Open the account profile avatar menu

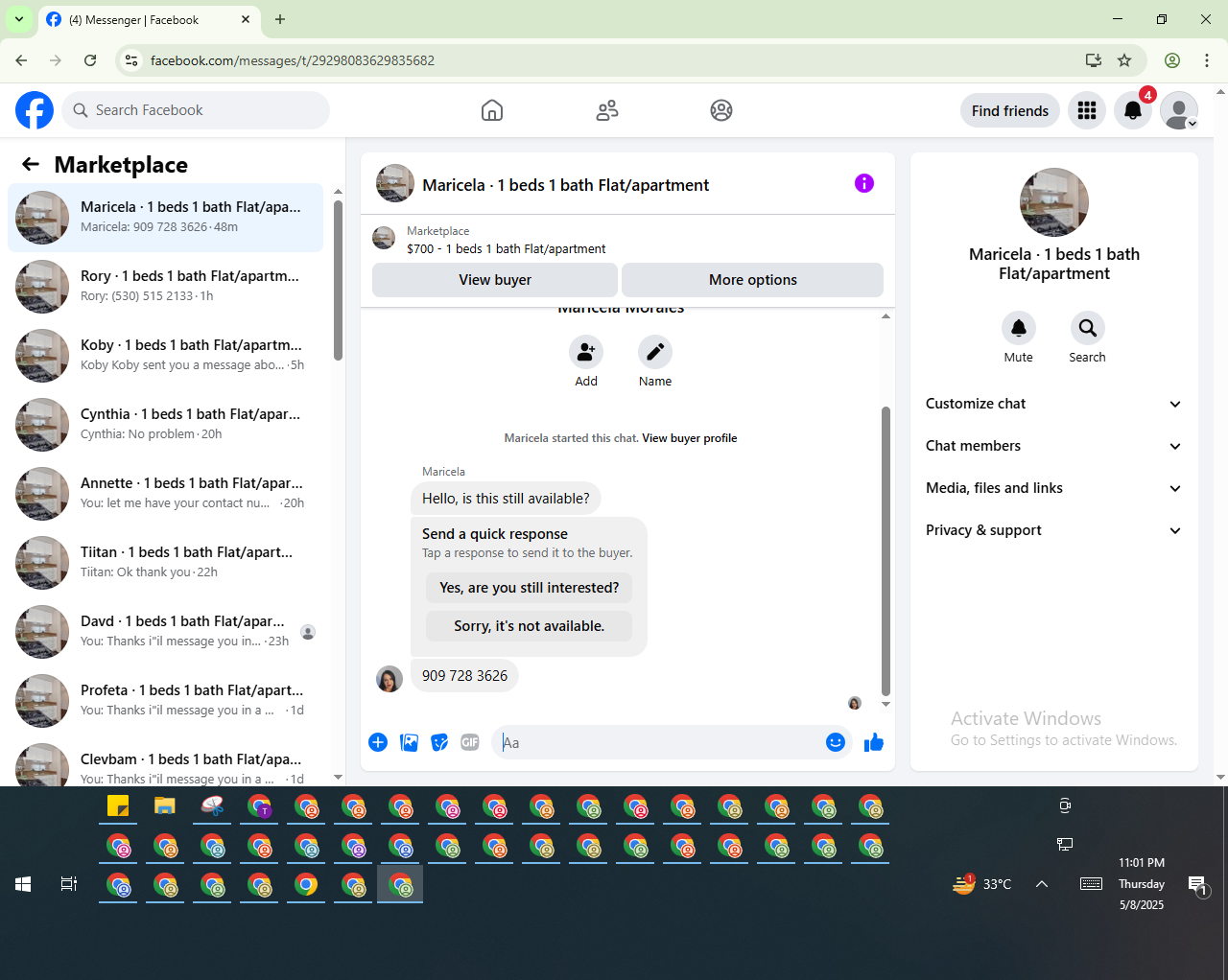[x=1179, y=110]
